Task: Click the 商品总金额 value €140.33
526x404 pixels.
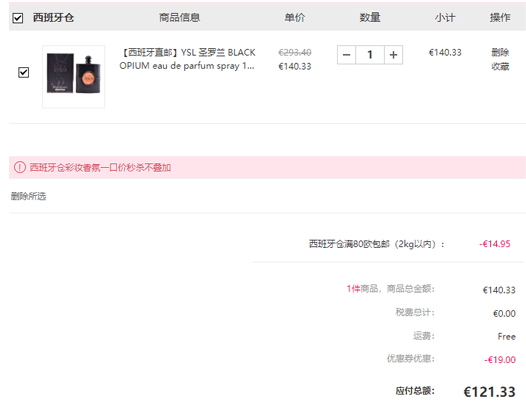Action: pyautogui.click(x=499, y=290)
